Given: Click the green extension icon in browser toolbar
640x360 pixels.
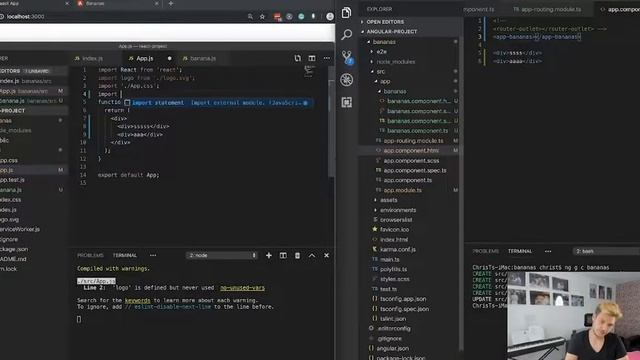Looking at the screenshot, I should [301, 17].
